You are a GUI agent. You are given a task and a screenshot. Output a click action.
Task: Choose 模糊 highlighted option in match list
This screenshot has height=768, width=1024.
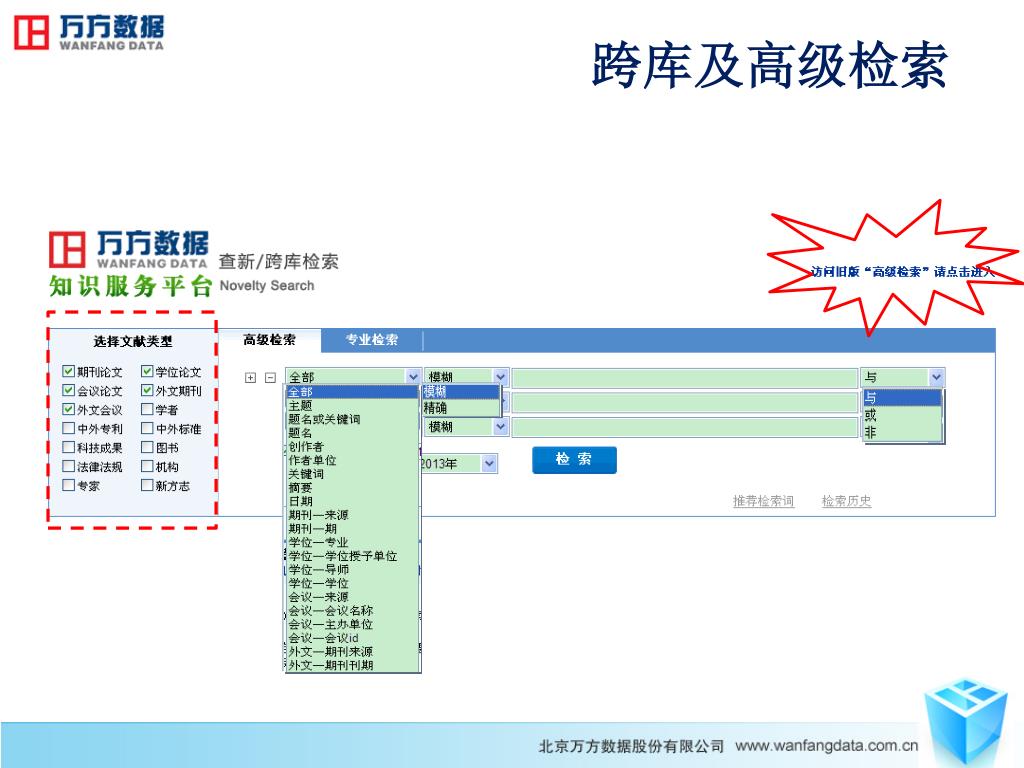tap(461, 392)
